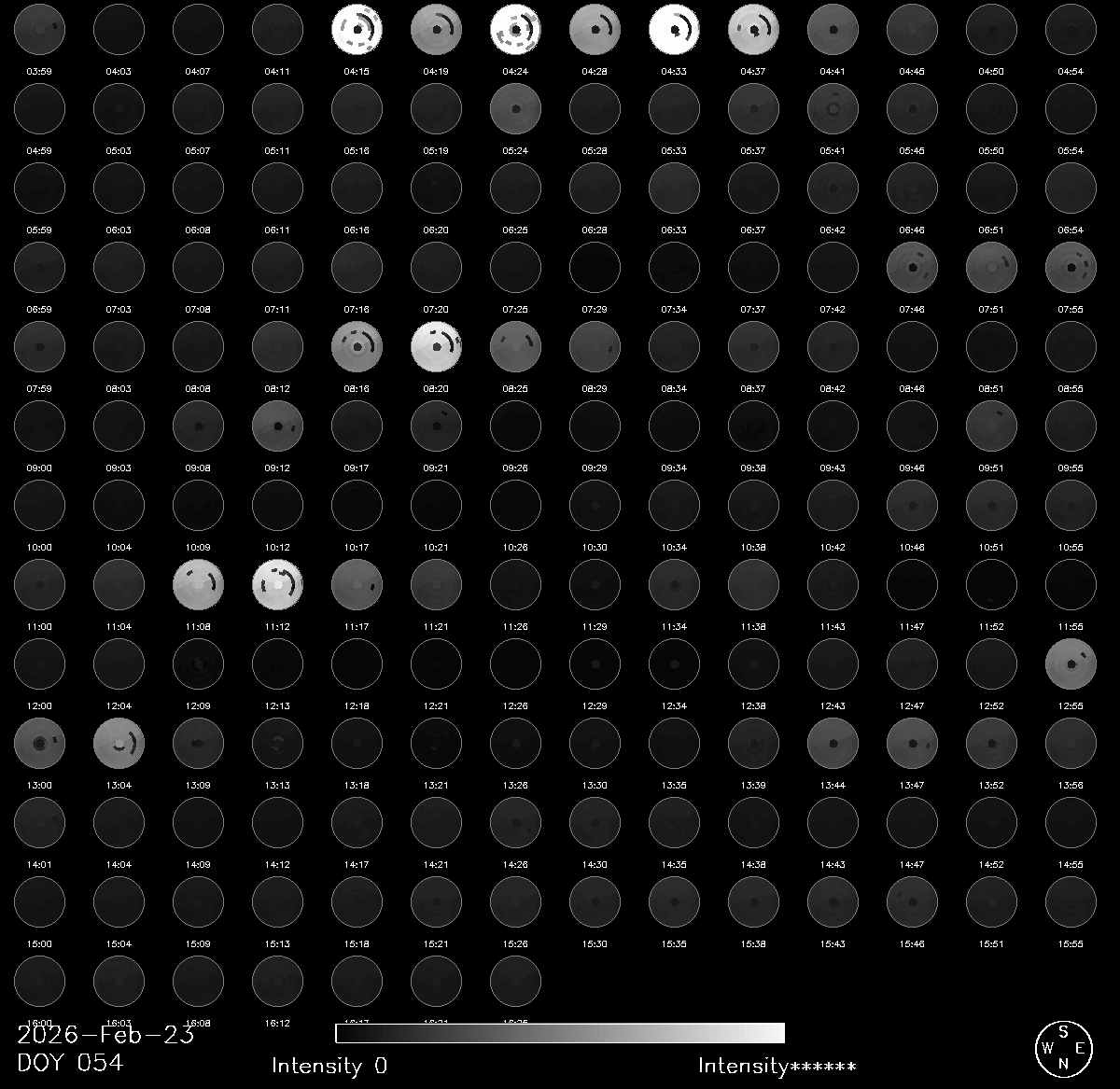Select the 08:16 disk thumbnail
The width and height of the screenshot is (1120, 1089).
tap(357, 345)
